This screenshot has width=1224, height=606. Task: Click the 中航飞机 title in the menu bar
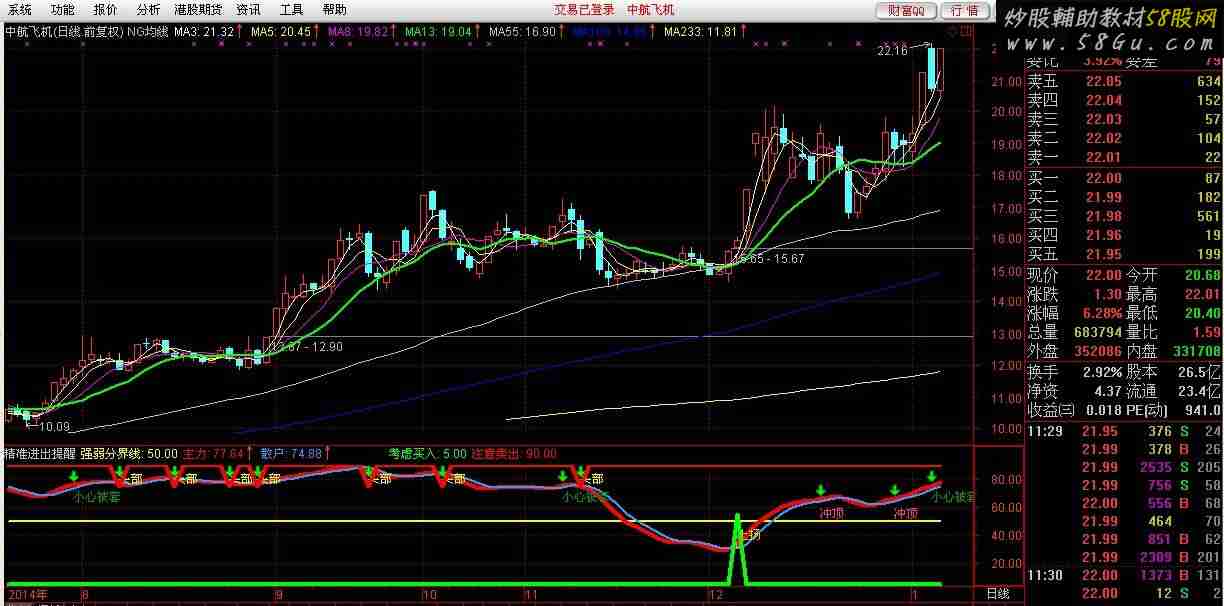click(651, 10)
